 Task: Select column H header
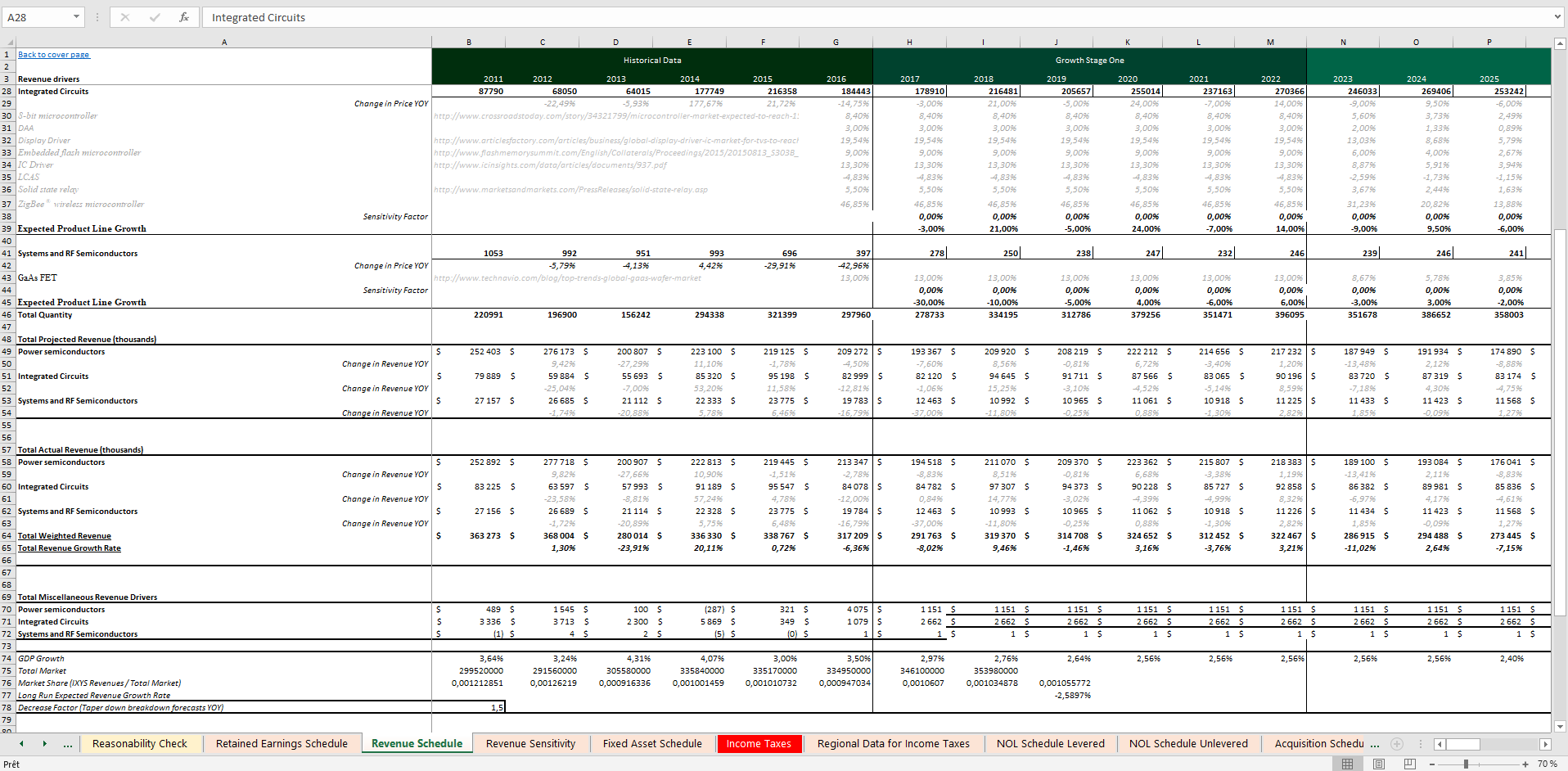(x=909, y=42)
